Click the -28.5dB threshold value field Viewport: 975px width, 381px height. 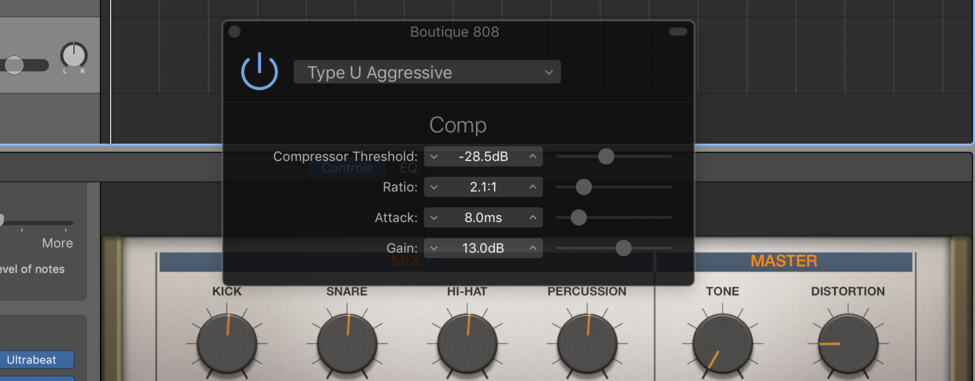pyautogui.click(x=483, y=157)
